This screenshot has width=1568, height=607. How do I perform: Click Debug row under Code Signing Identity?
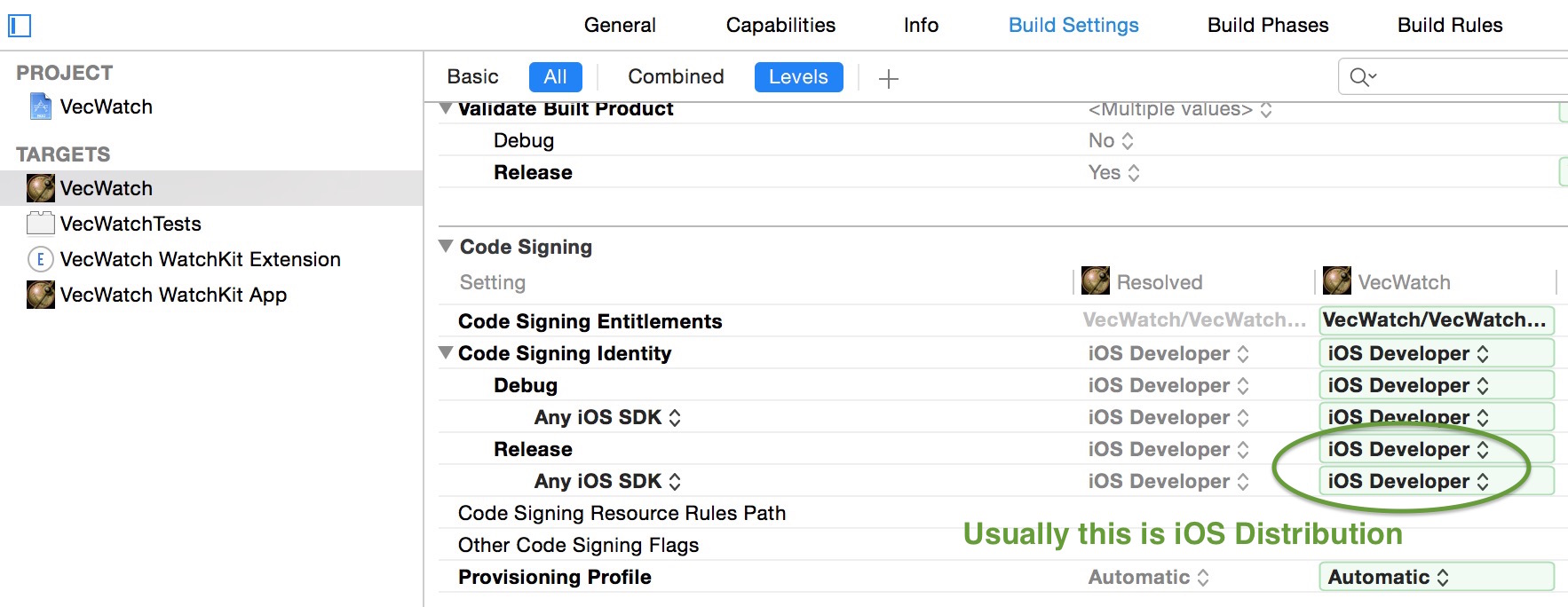526,385
